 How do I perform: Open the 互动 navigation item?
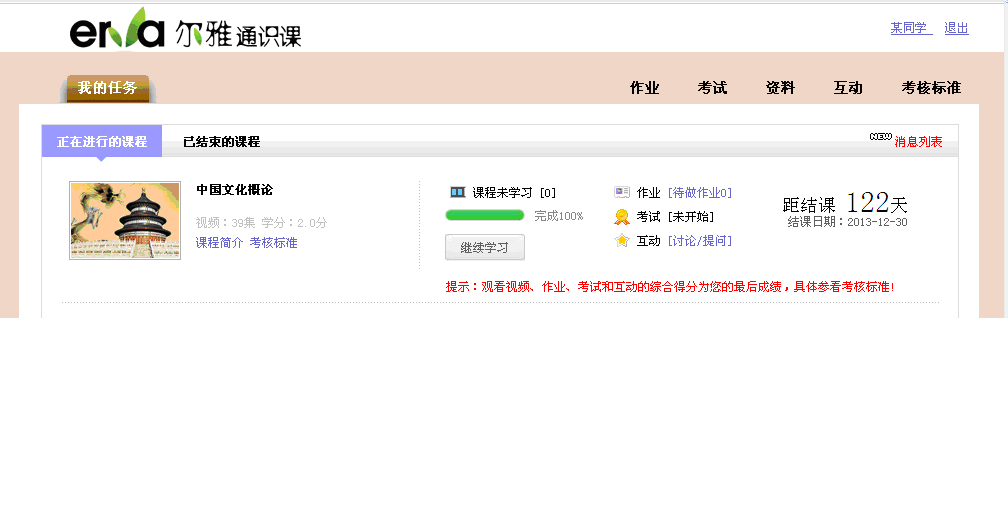(x=848, y=88)
